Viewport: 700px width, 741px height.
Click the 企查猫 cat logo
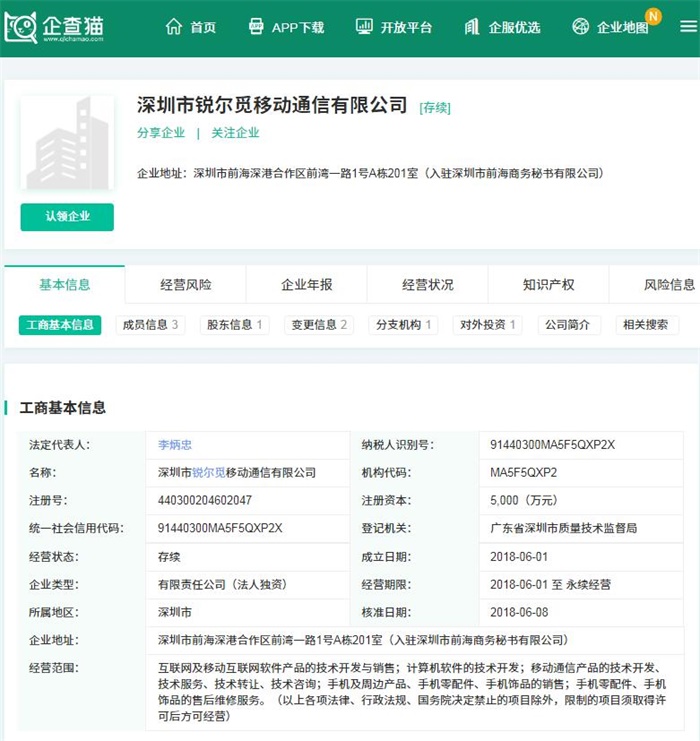(x=21, y=27)
